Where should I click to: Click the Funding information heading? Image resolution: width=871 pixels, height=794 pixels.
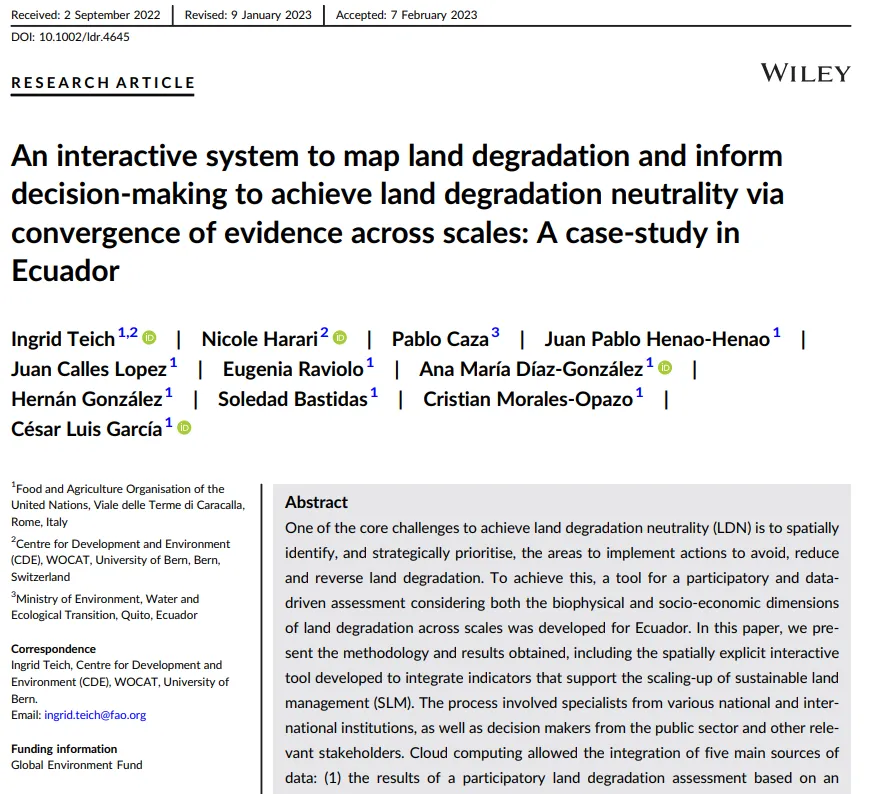click(64, 749)
